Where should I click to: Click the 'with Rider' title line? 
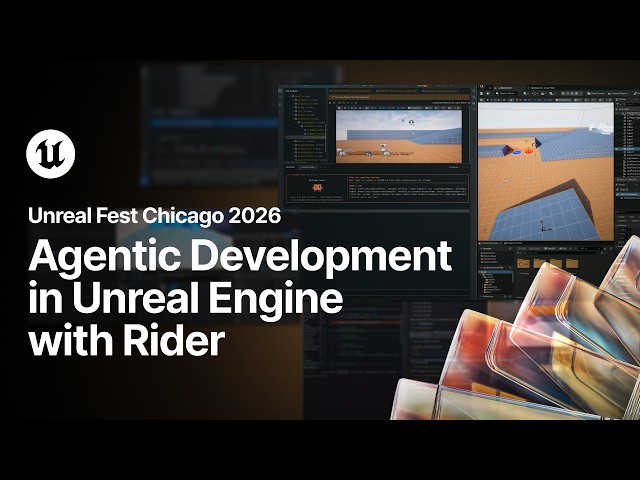[127, 339]
